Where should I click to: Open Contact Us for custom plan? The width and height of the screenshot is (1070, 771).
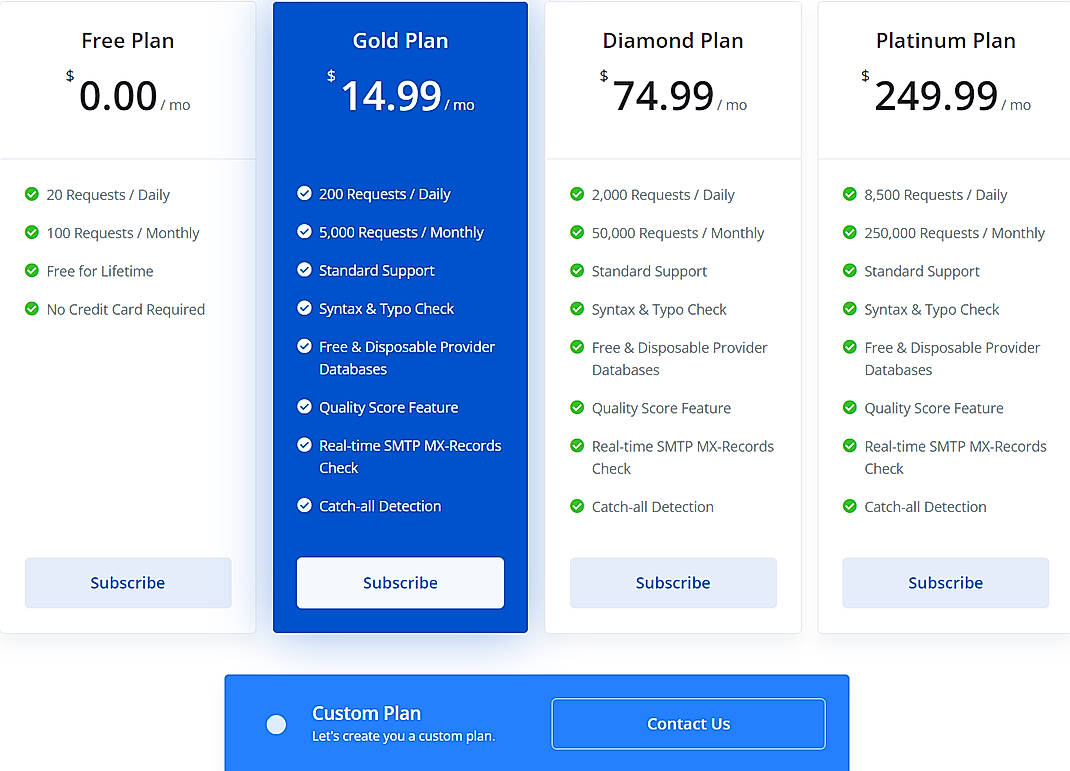pos(689,724)
